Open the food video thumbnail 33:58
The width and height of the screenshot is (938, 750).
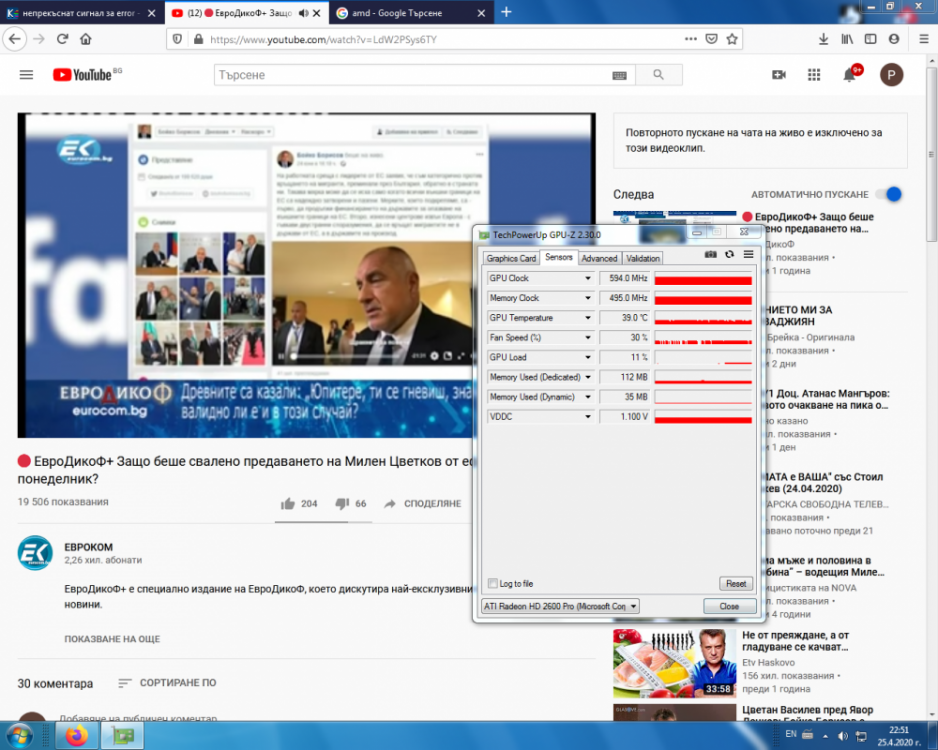[x=674, y=663]
